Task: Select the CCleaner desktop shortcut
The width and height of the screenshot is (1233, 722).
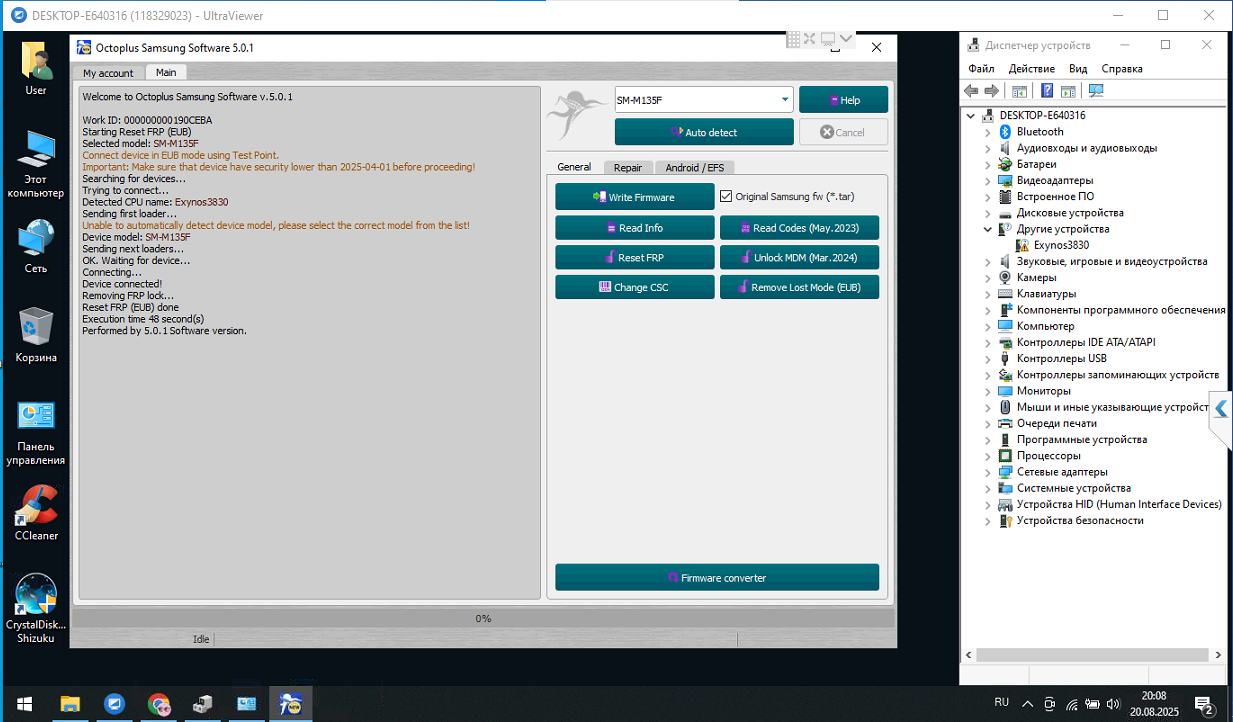Action: click(36, 513)
